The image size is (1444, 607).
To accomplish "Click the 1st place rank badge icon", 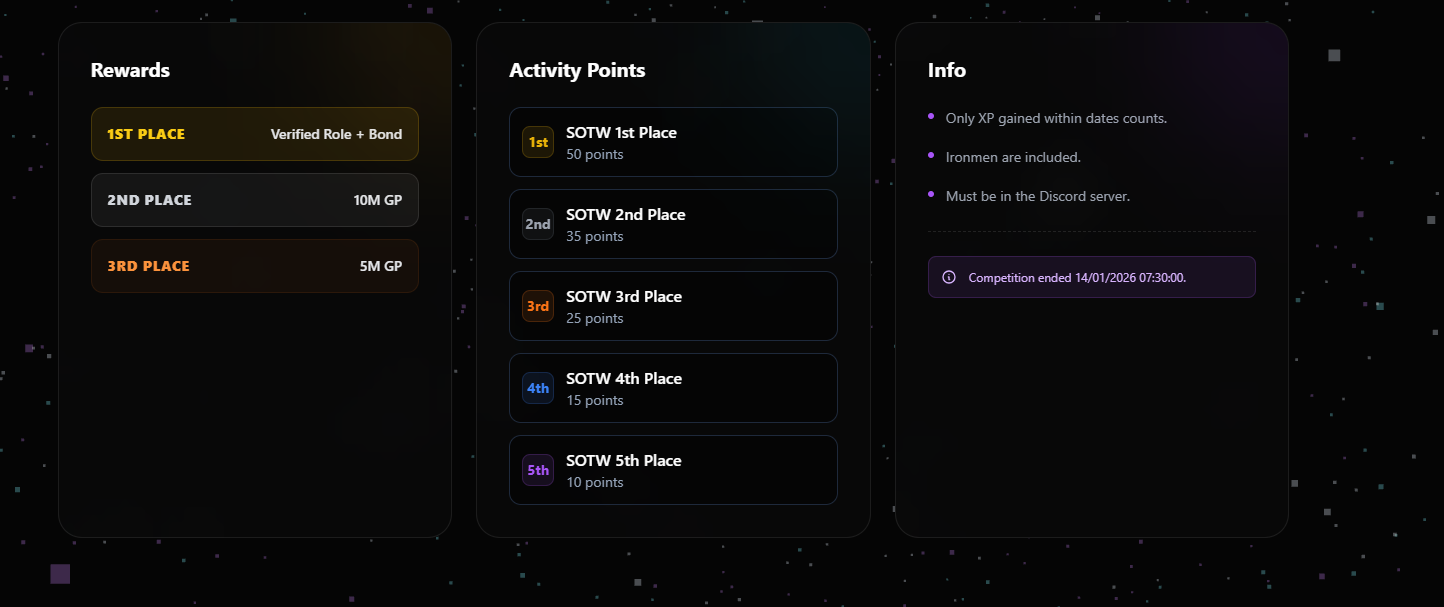I will click(537, 142).
